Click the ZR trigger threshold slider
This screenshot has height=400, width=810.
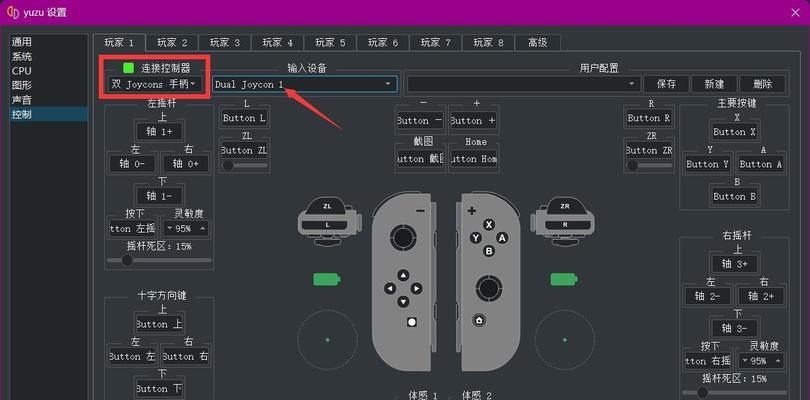click(x=649, y=165)
